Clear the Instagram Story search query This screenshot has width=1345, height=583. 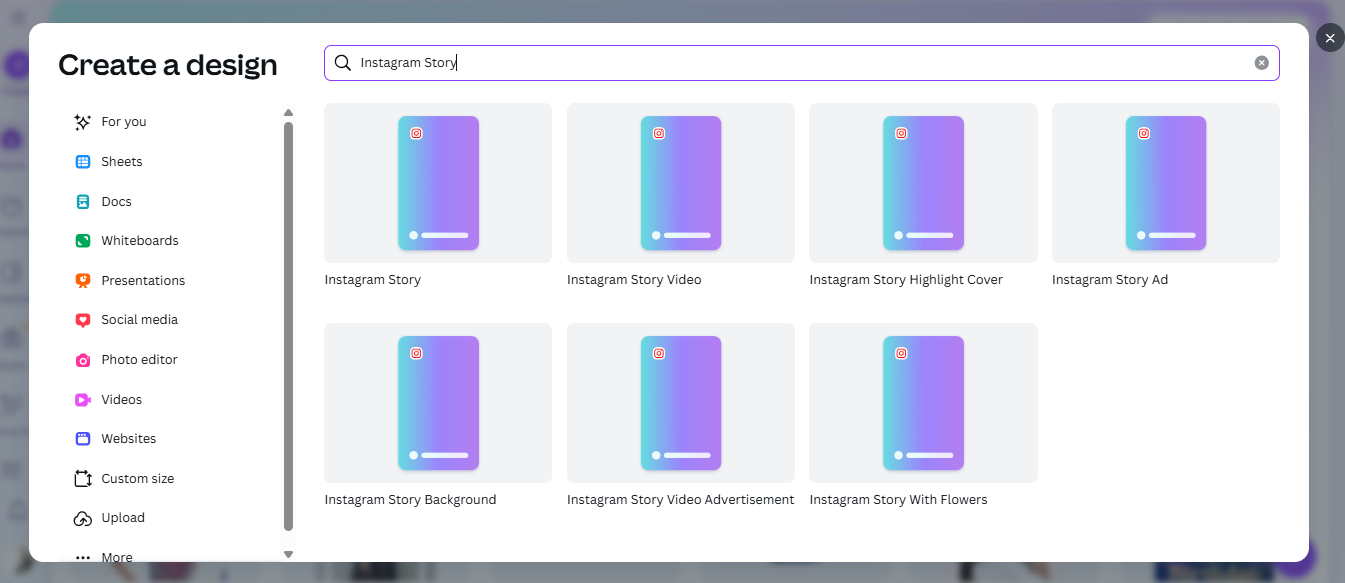click(1261, 61)
